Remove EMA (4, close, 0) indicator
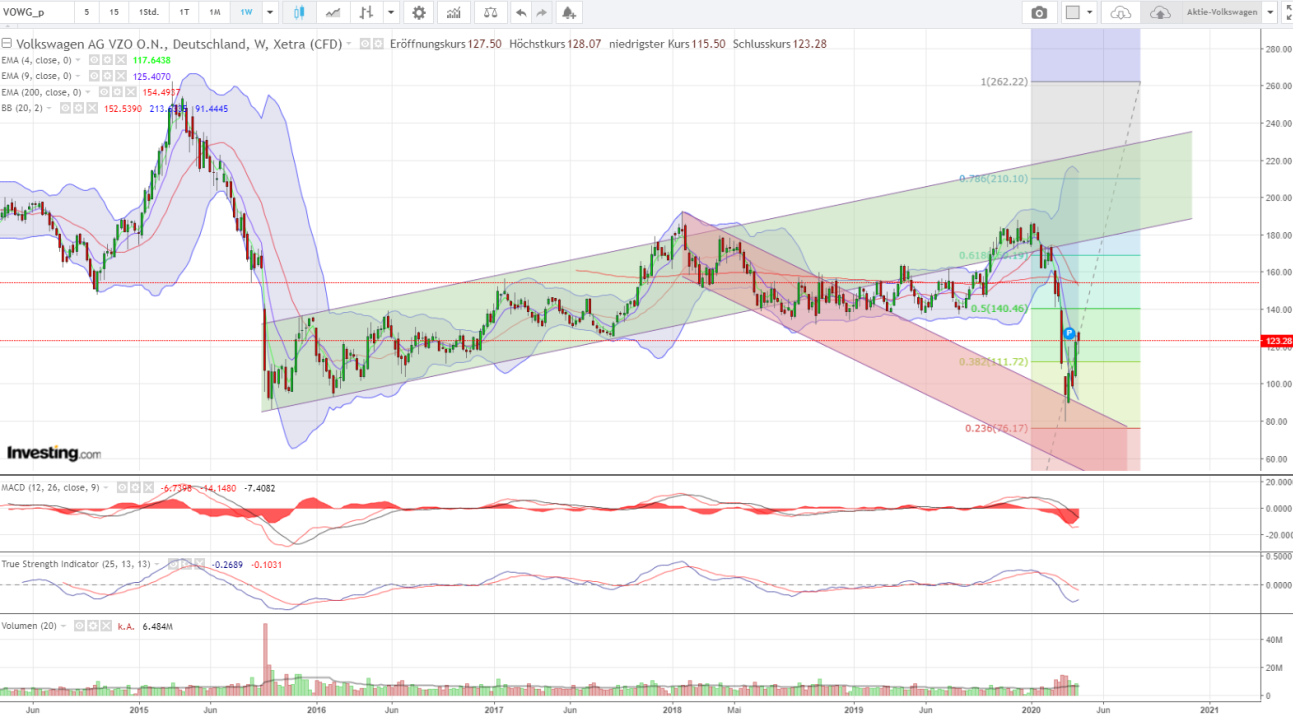Viewport: 1293px width, 714px height. pyautogui.click(x=121, y=60)
